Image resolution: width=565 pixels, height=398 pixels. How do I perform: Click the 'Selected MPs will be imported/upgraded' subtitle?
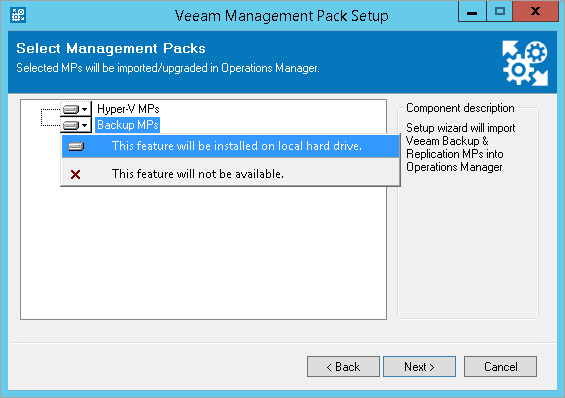coord(168,68)
